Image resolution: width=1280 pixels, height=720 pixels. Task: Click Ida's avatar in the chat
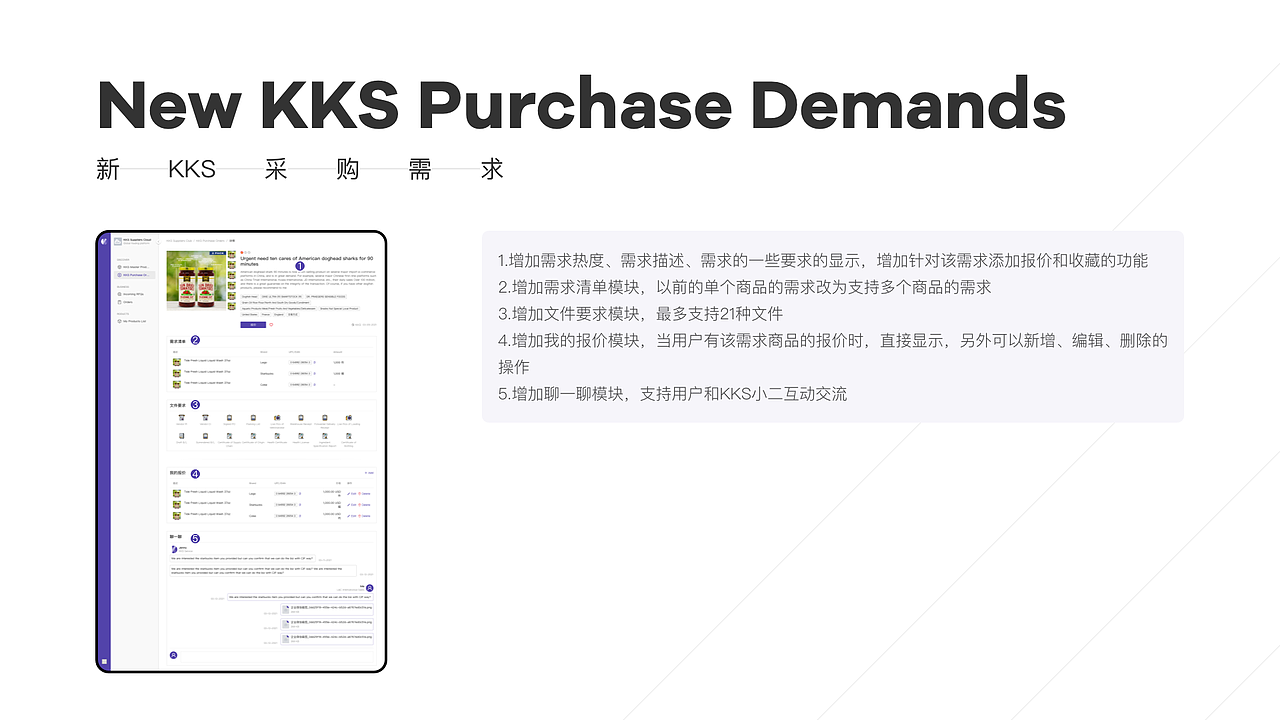click(x=370, y=588)
